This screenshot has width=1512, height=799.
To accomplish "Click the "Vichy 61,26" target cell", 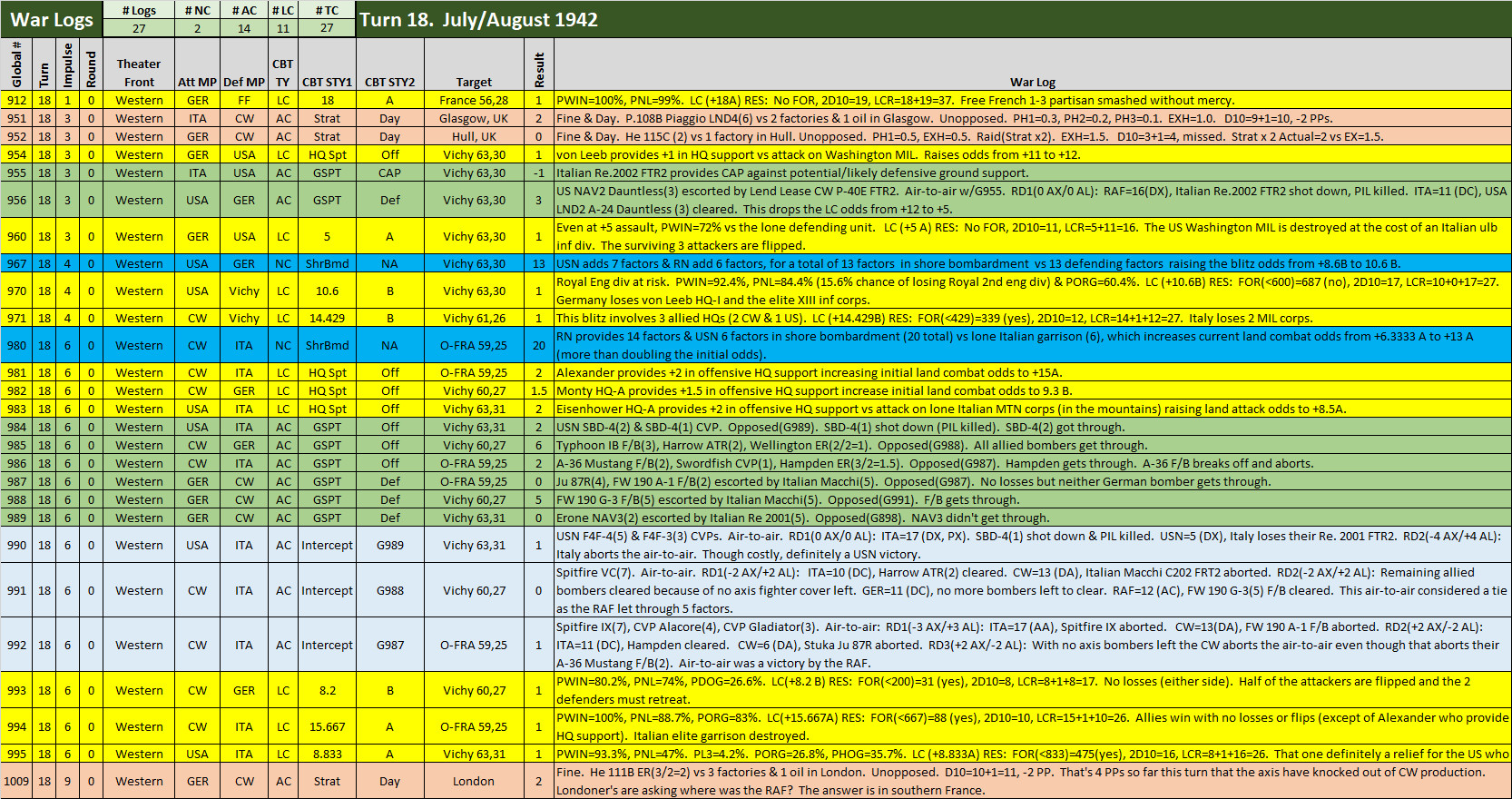I will pyautogui.click(x=474, y=318).
